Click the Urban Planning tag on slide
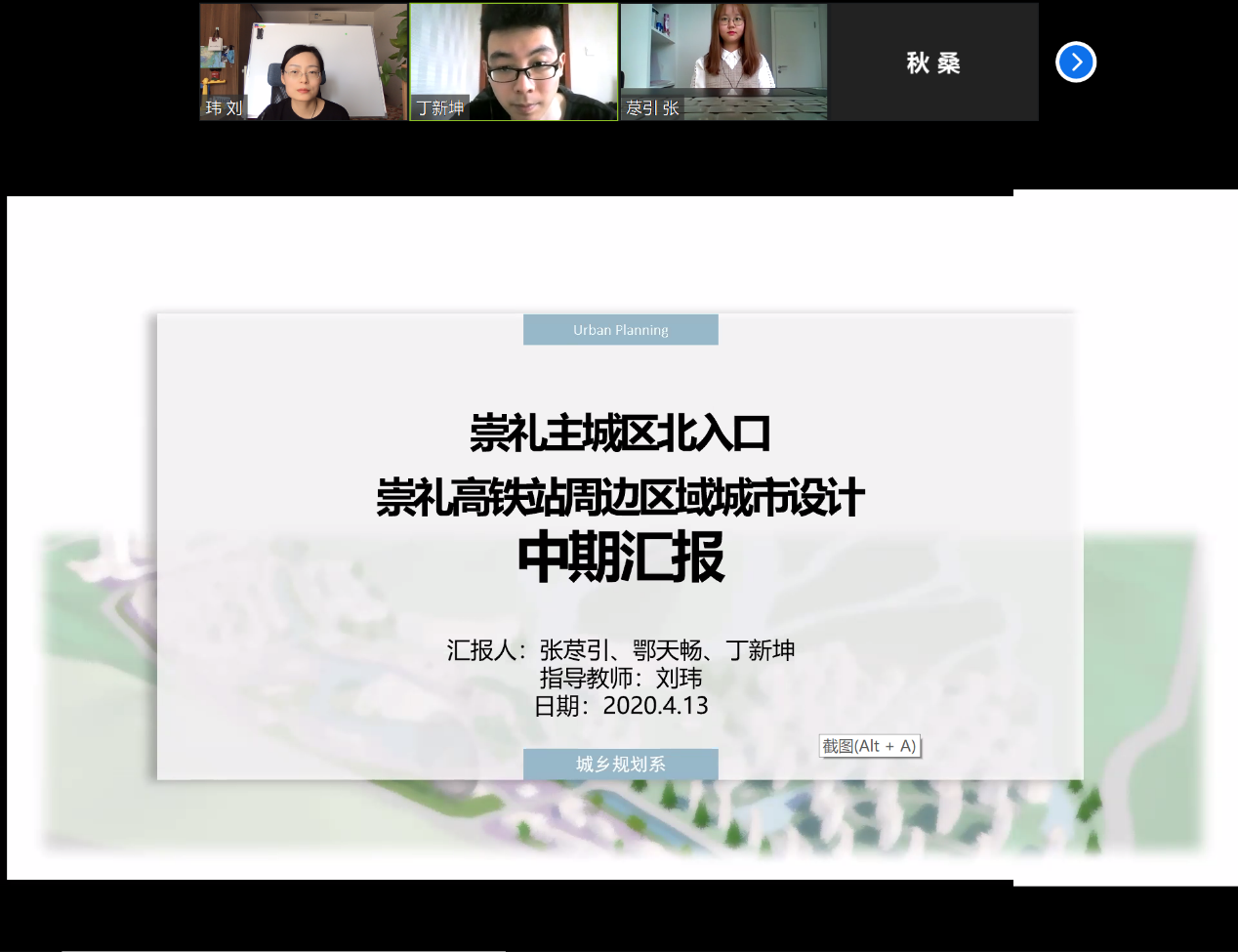Viewport: 1238px width, 952px height. coord(620,330)
